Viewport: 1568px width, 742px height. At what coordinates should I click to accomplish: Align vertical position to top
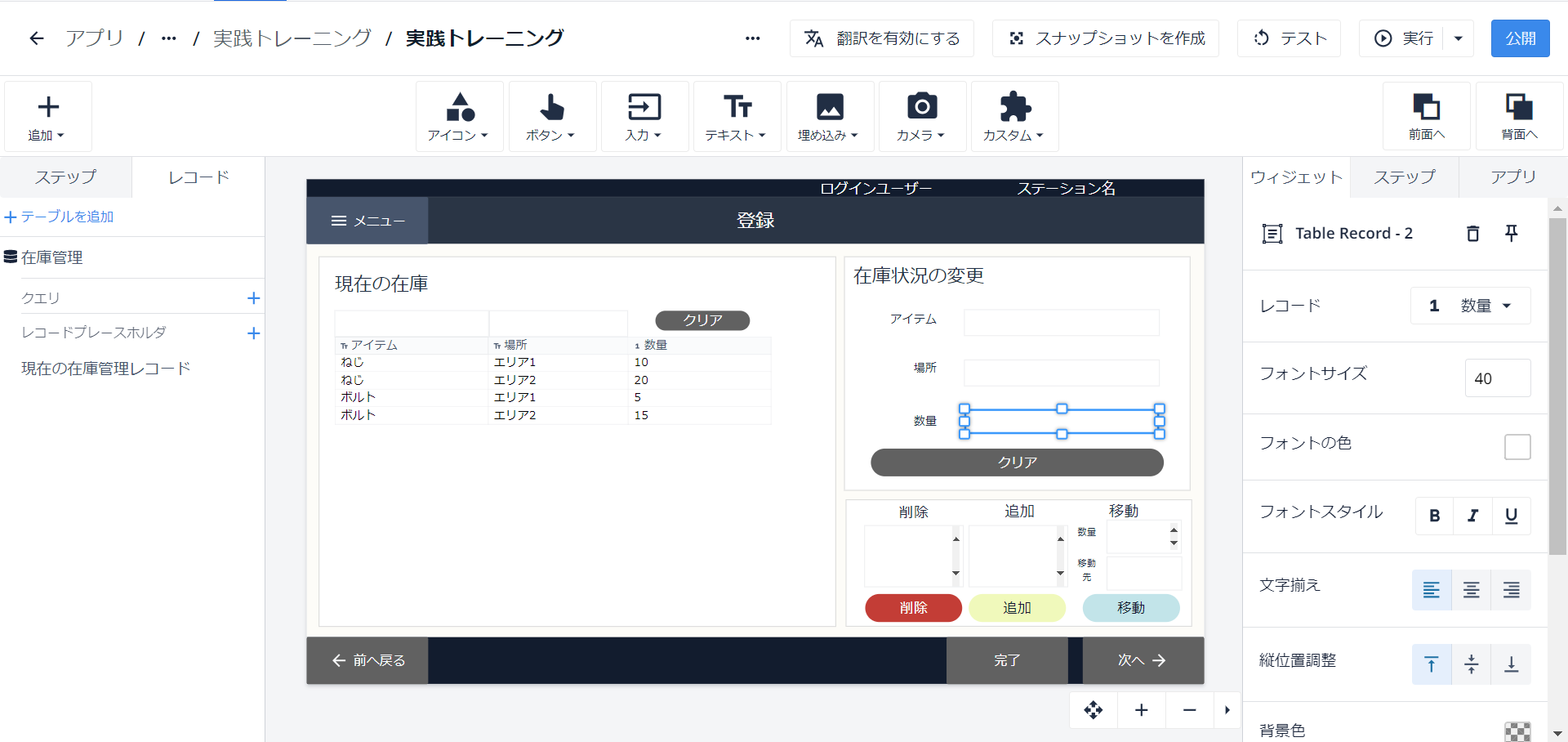1432,664
